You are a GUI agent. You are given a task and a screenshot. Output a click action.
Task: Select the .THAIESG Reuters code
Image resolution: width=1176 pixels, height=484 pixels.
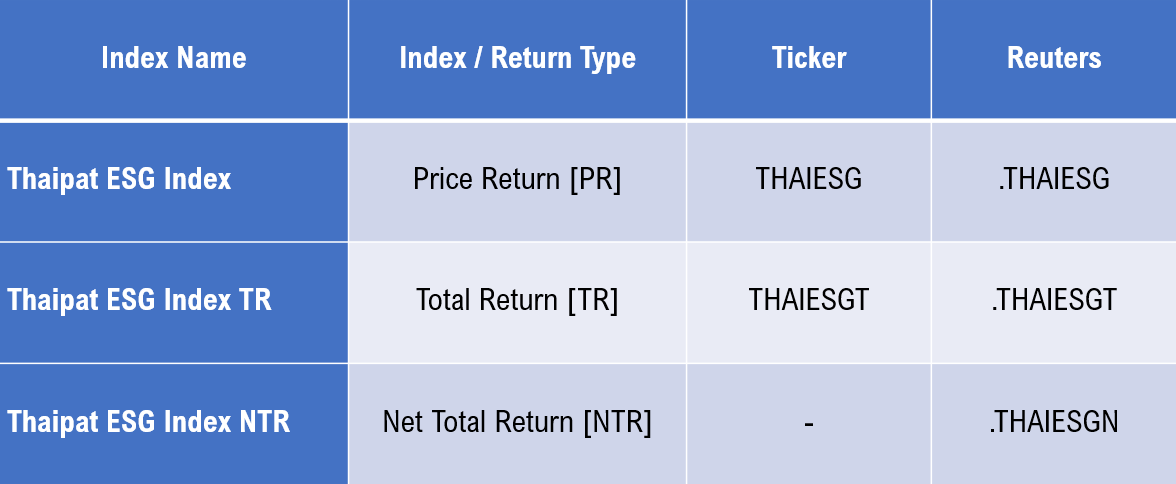tap(1054, 179)
